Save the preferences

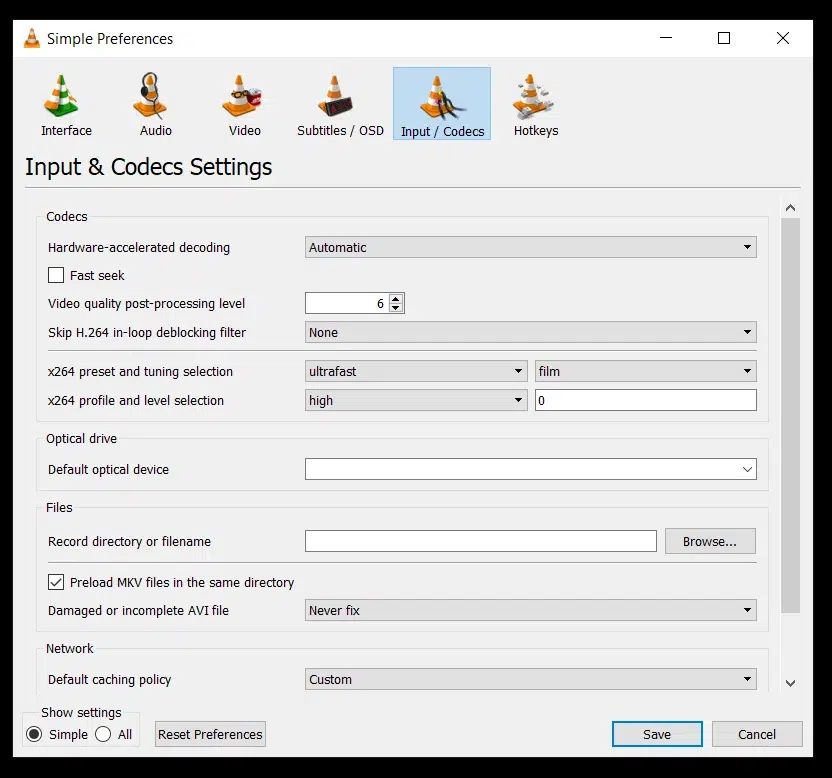click(657, 734)
